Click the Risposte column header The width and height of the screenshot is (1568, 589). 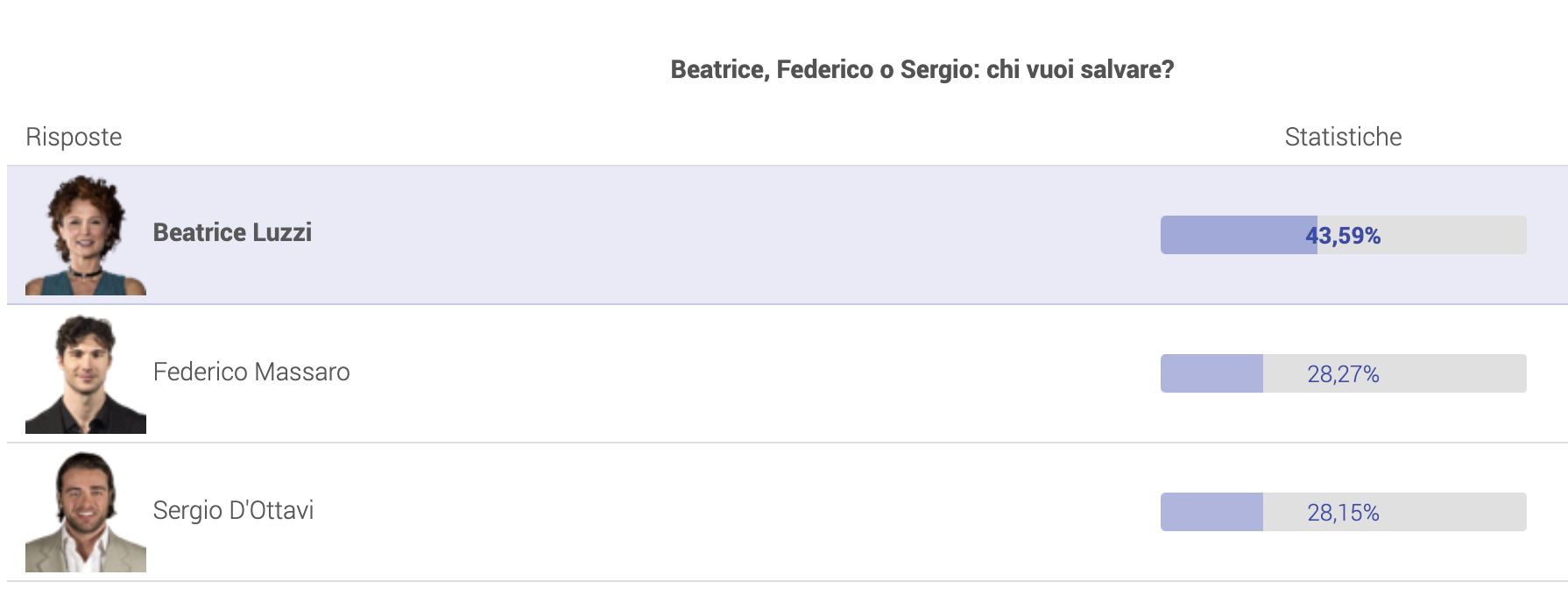click(74, 137)
